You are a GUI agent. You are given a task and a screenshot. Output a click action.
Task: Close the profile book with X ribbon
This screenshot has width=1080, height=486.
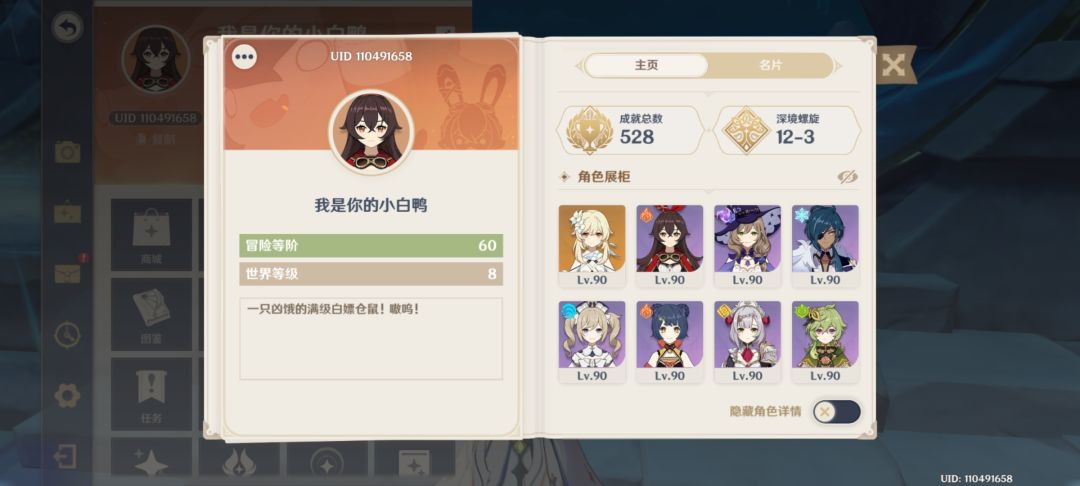[893, 65]
